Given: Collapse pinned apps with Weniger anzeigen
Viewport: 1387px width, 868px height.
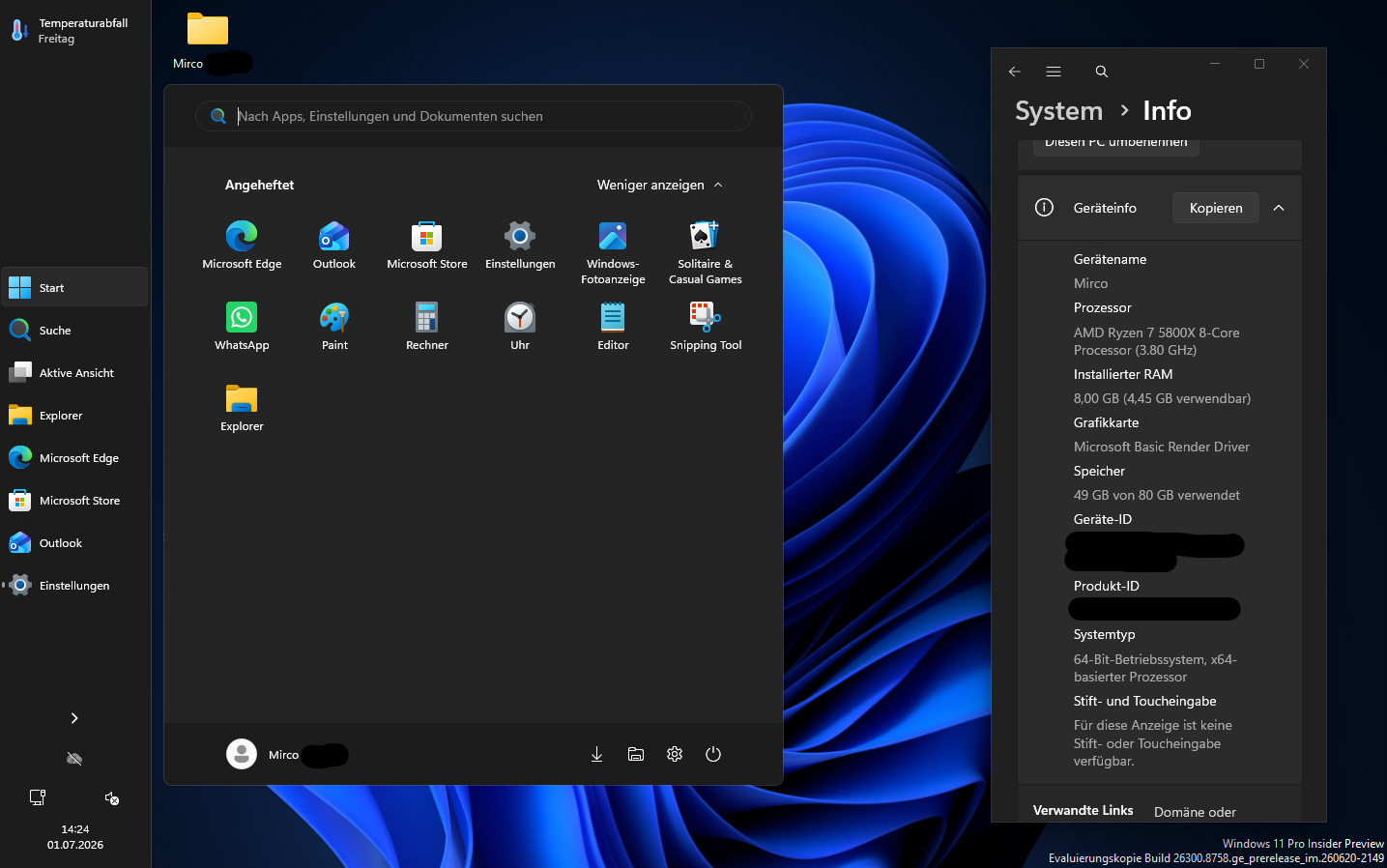Looking at the screenshot, I should click(x=660, y=185).
